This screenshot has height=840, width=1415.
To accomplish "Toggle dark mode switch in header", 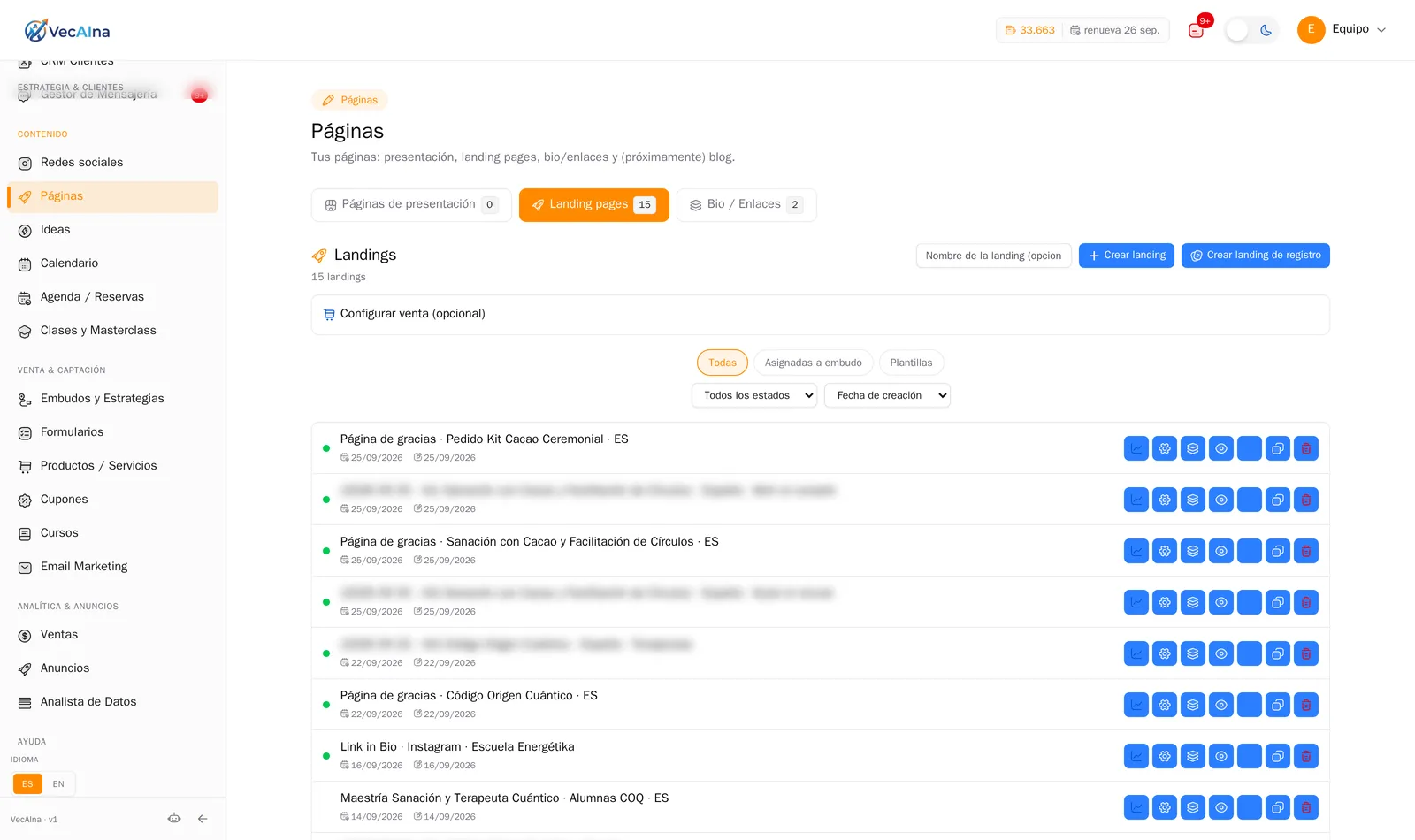I will click(x=1251, y=30).
